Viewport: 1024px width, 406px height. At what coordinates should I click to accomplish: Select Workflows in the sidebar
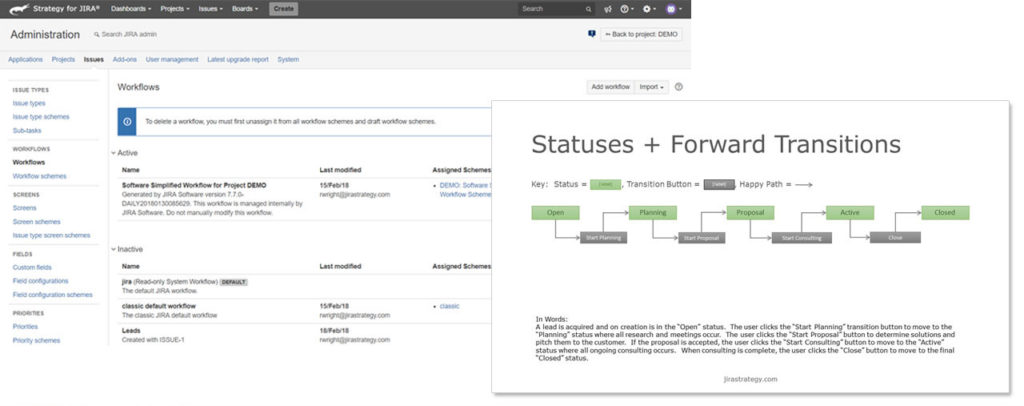[29, 163]
